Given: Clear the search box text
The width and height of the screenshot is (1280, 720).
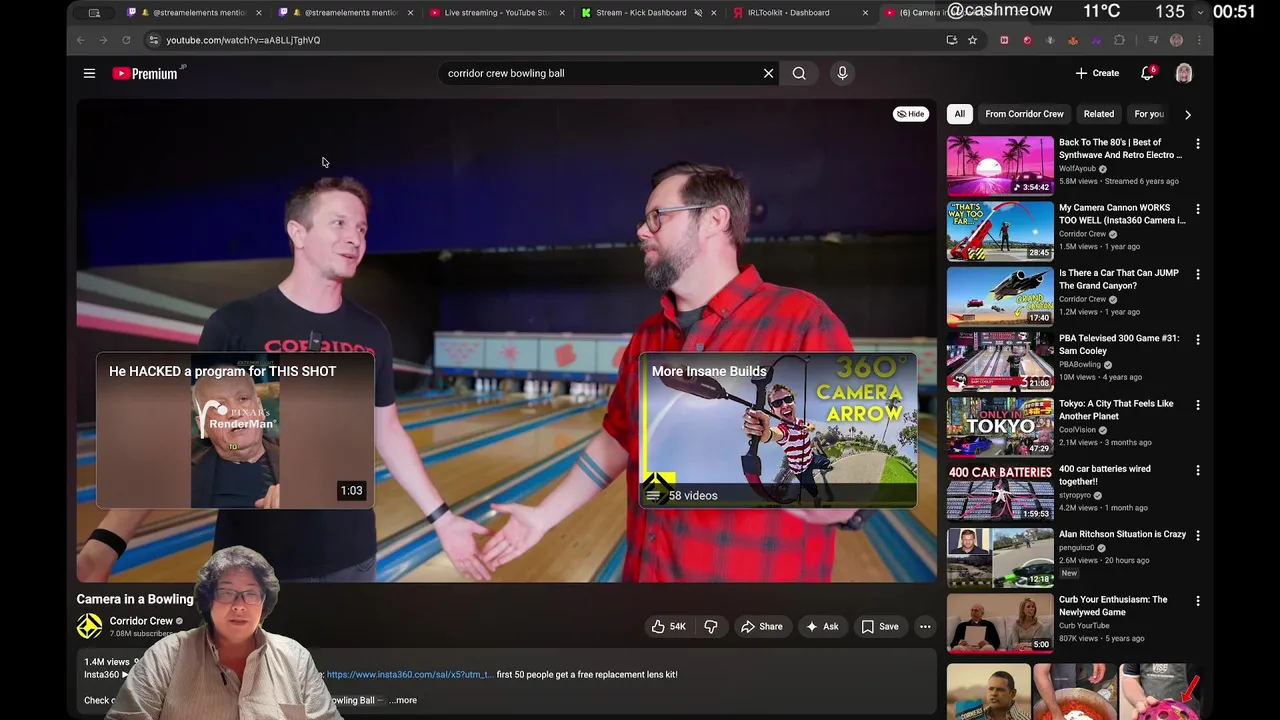Looking at the screenshot, I should coord(768,73).
